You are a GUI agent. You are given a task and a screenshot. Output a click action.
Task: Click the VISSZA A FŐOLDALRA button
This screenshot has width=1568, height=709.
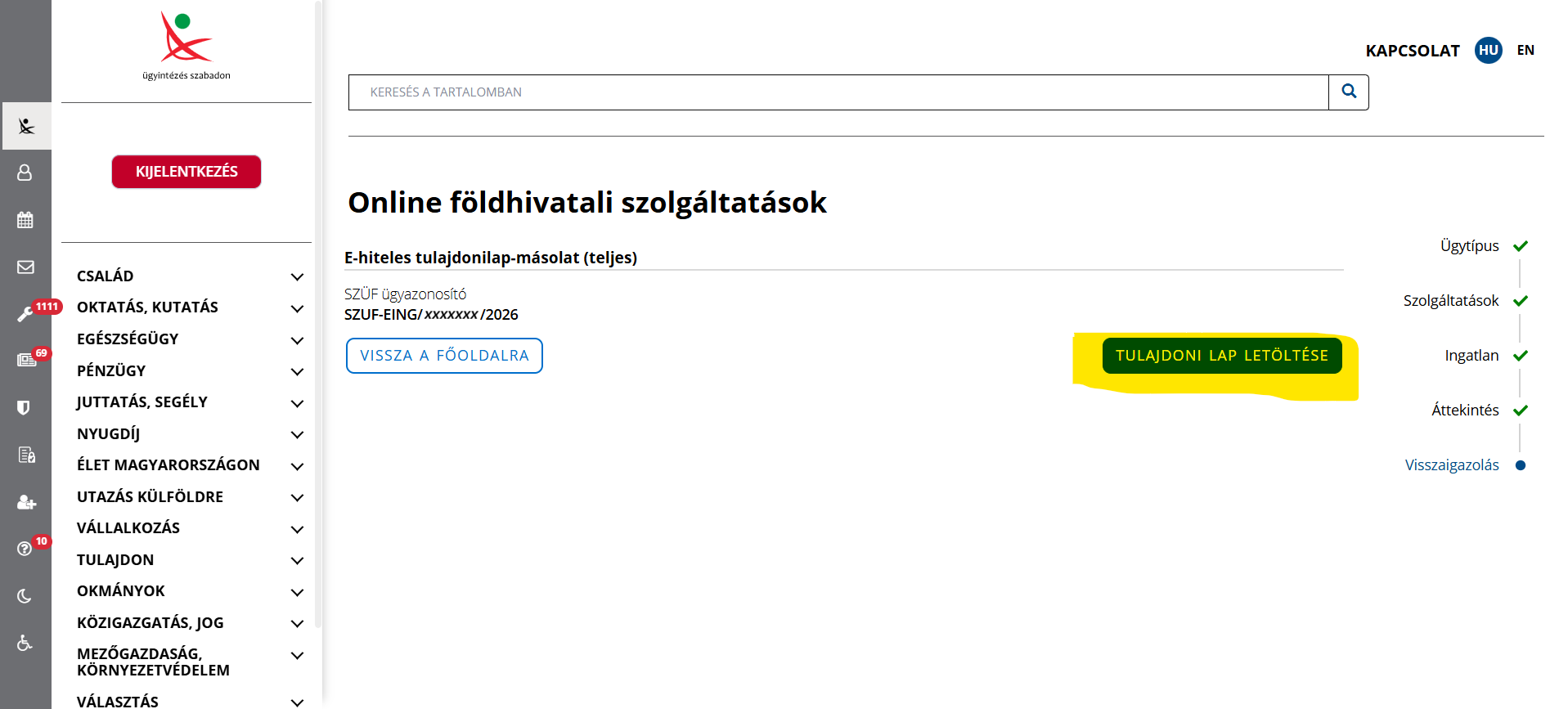444,356
